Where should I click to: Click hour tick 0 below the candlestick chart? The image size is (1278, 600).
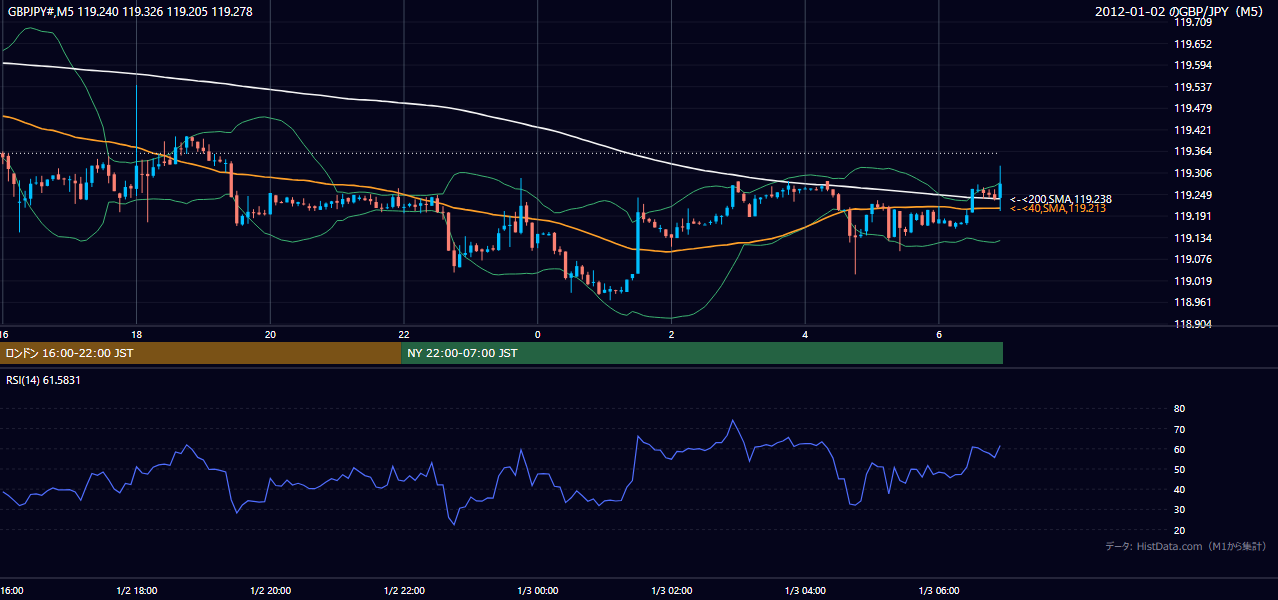coord(538,333)
